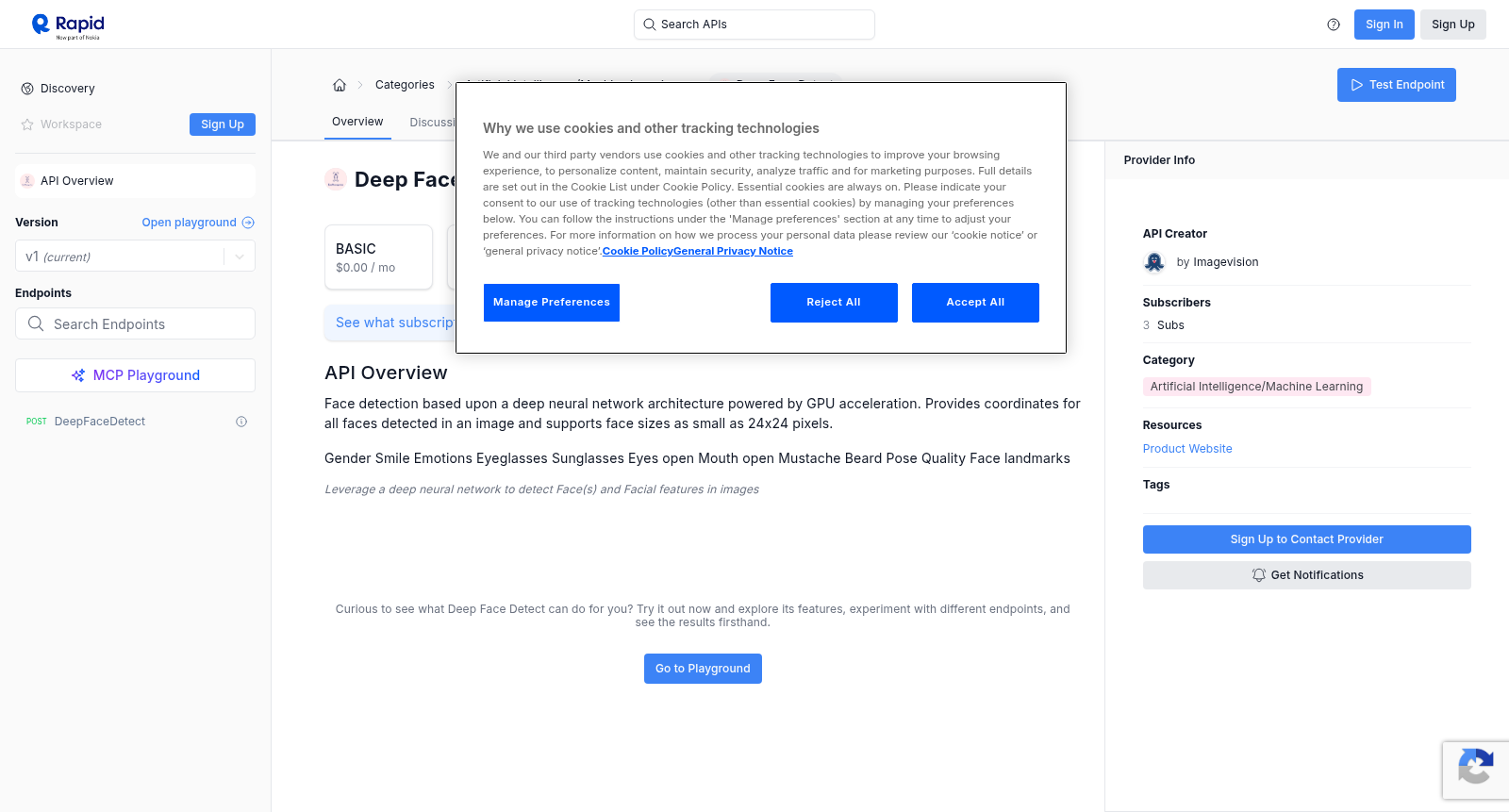This screenshot has height=812, width=1509.
Task: Select the DeepFaceDetect POST endpoint
Action: pos(135,422)
